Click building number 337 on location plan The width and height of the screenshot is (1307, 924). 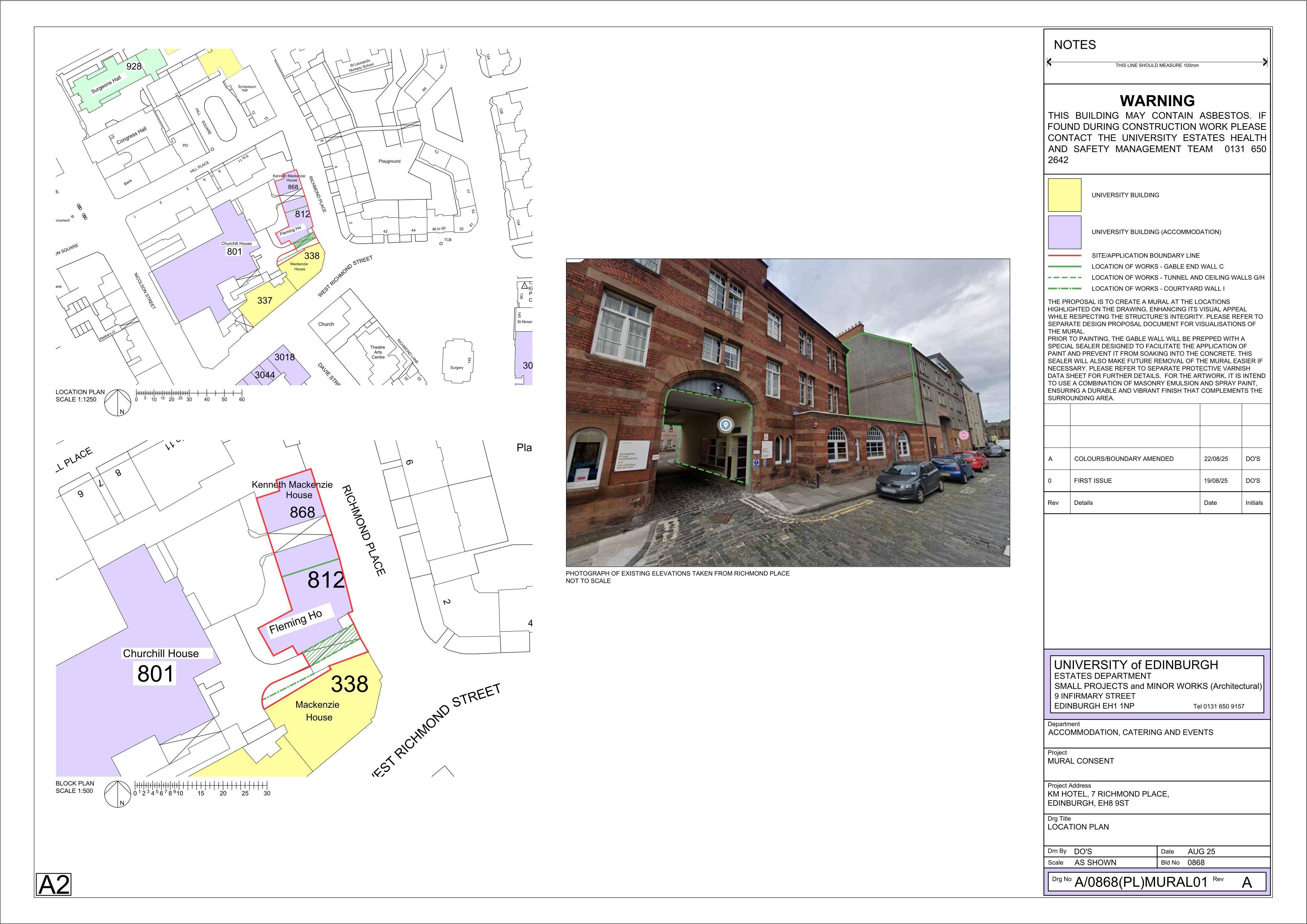pos(265,300)
